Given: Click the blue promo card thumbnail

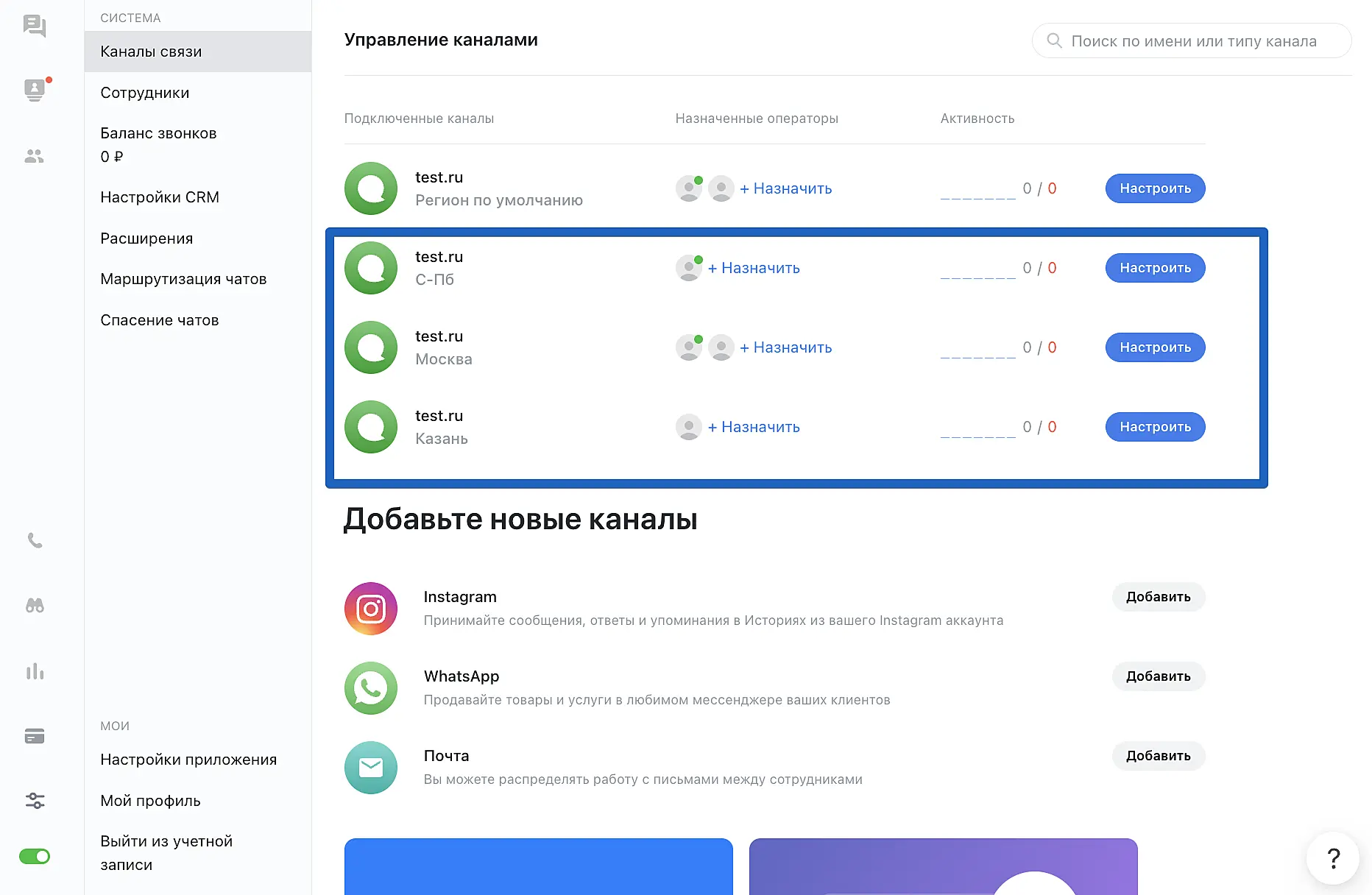Looking at the screenshot, I should 539,866.
